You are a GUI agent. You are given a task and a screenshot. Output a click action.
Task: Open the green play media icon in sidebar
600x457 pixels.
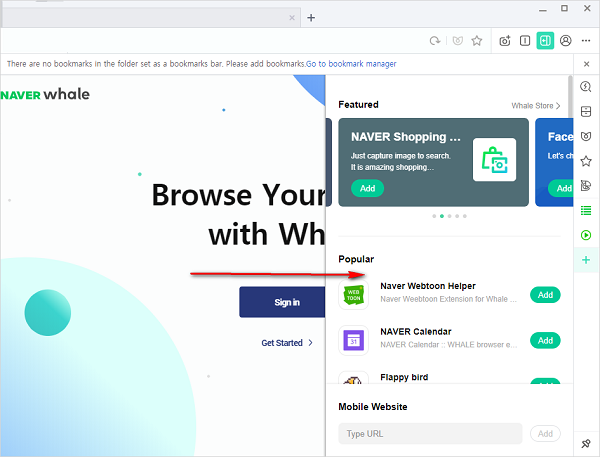[x=586, y=235]
